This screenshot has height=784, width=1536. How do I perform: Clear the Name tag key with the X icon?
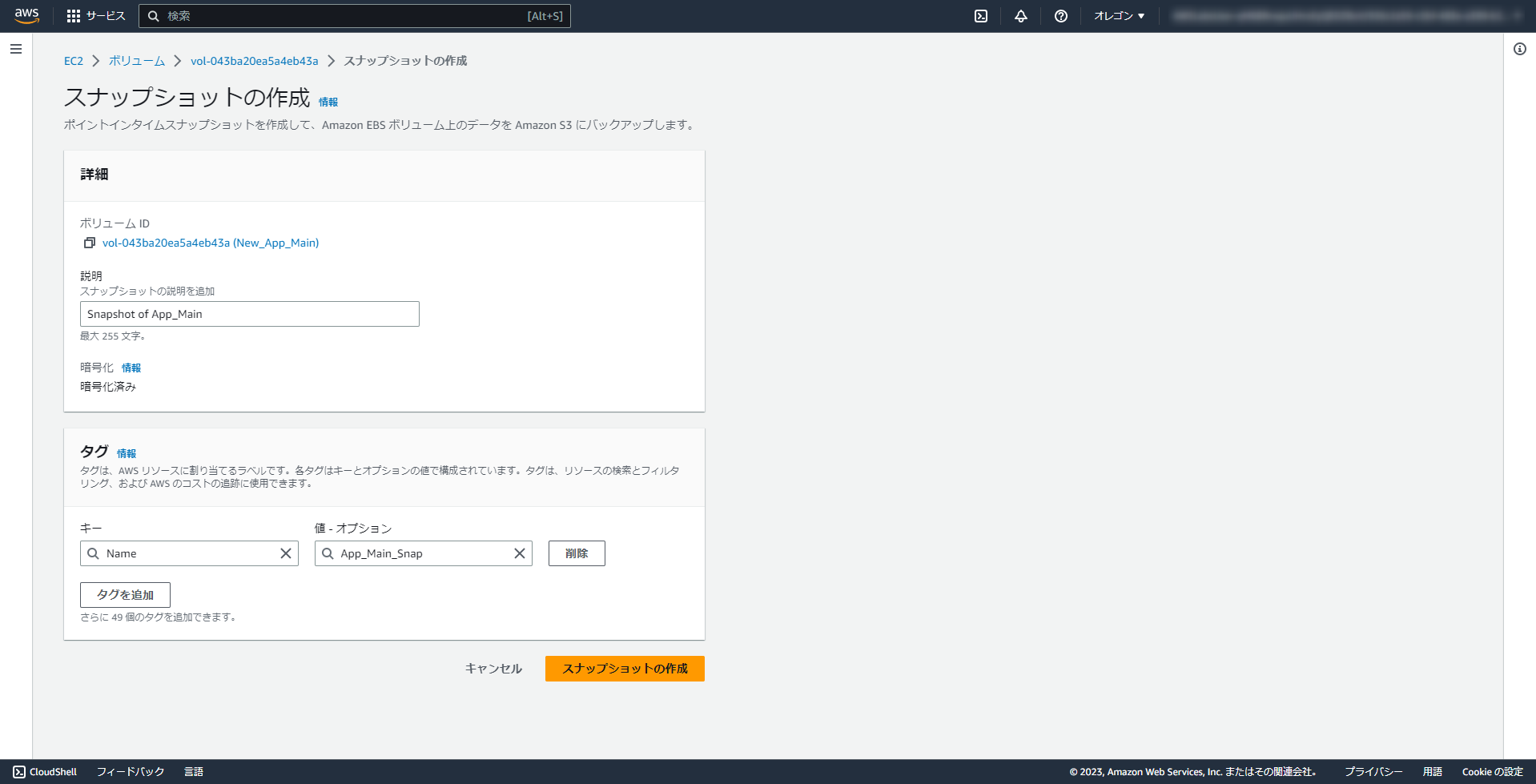click(286, 553)
